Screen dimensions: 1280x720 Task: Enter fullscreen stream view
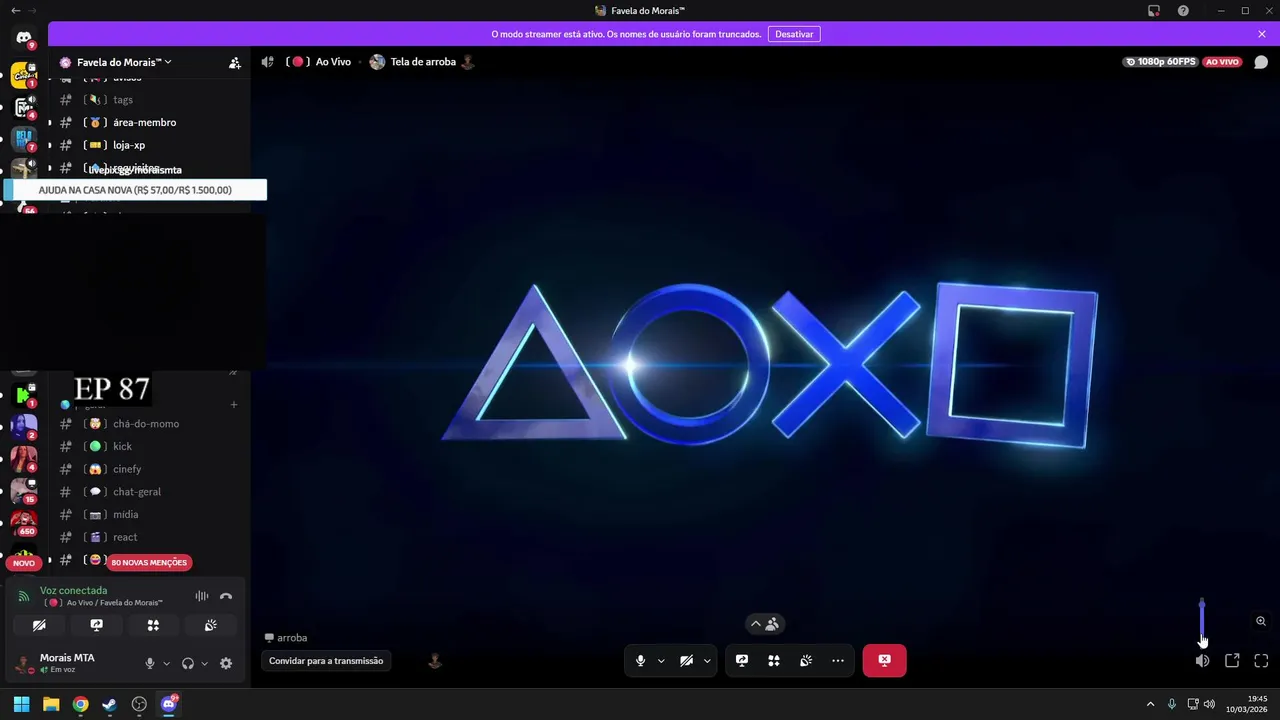pos(1261,661)
